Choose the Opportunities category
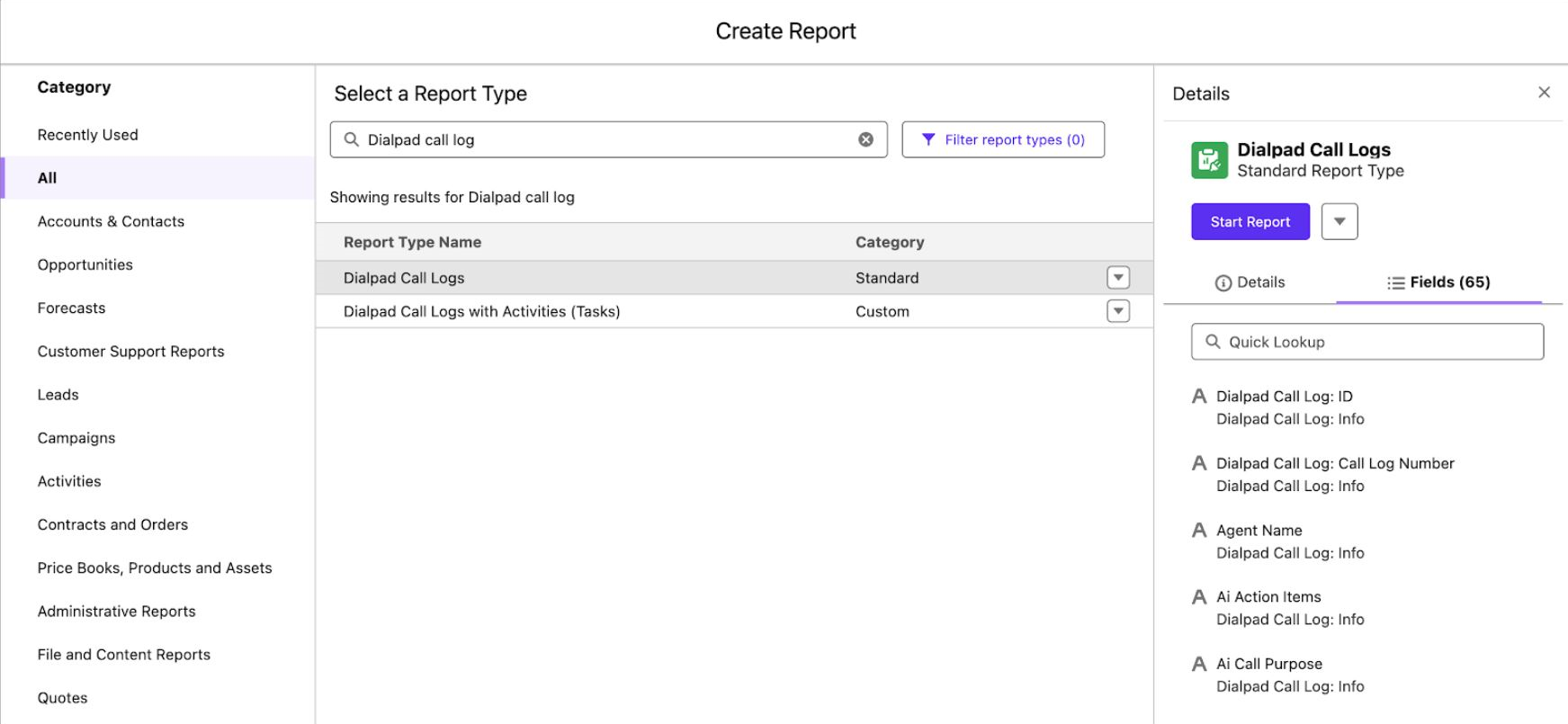This screenshot has height=724, width=1568. 85,264
